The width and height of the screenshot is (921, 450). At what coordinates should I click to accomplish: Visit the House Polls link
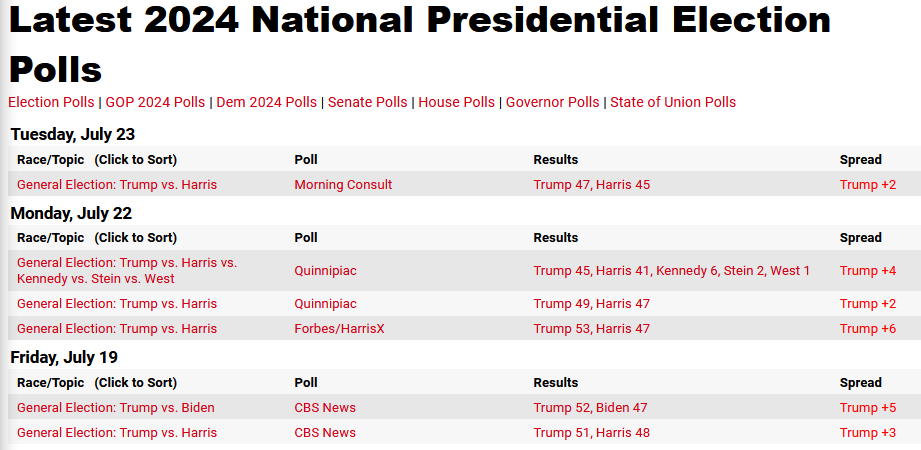tap(456, 102)
